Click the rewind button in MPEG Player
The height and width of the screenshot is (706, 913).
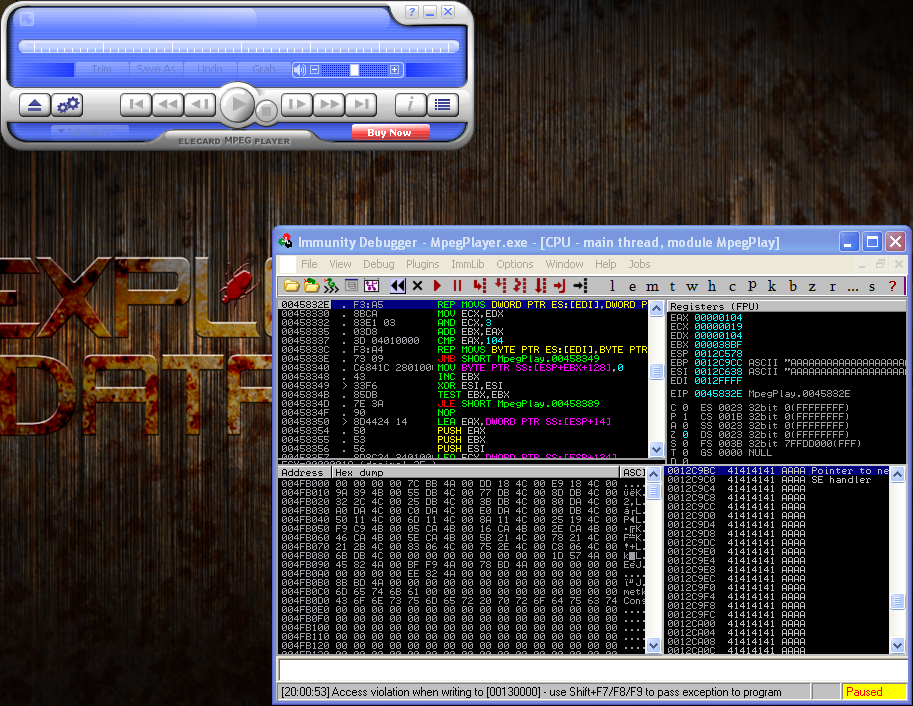click(168, 105)
